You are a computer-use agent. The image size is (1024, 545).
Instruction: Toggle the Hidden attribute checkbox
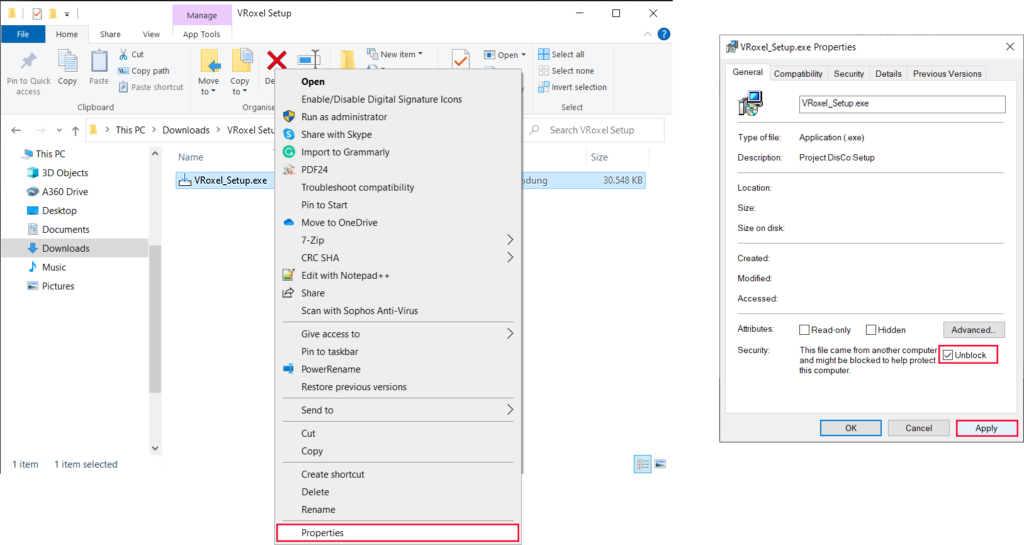coord(871,330)
